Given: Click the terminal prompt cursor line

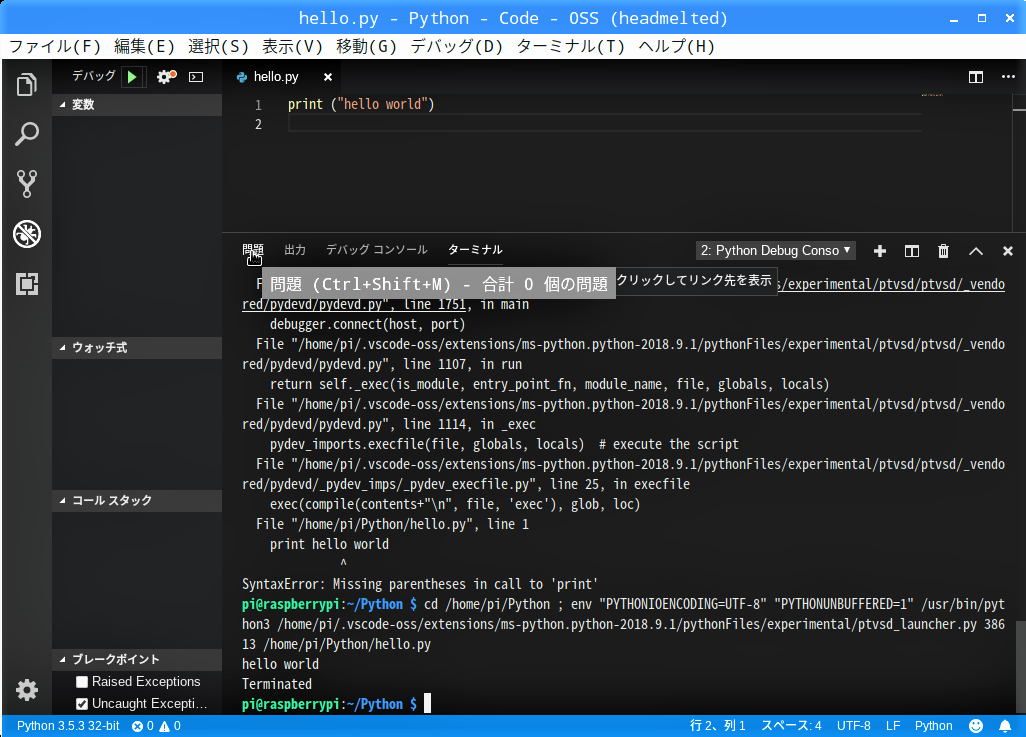Looking at the screenshot, I should tap(336, 704).
